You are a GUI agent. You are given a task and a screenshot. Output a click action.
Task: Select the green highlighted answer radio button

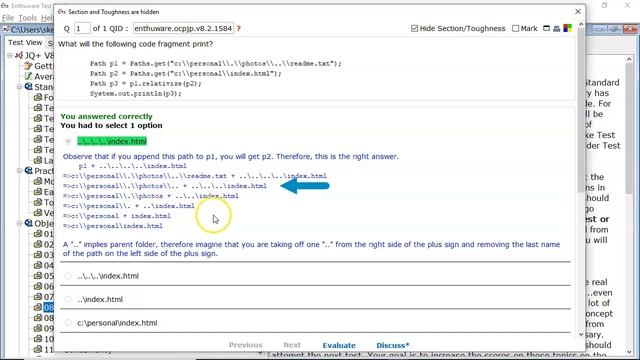(x=68, y=141)
